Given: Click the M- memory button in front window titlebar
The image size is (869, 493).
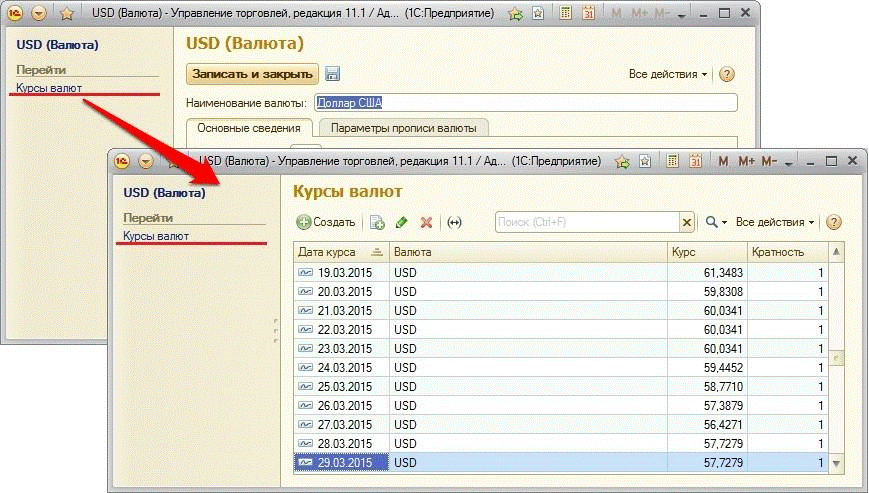Looking at the screenshot, I should pos(769,161).
